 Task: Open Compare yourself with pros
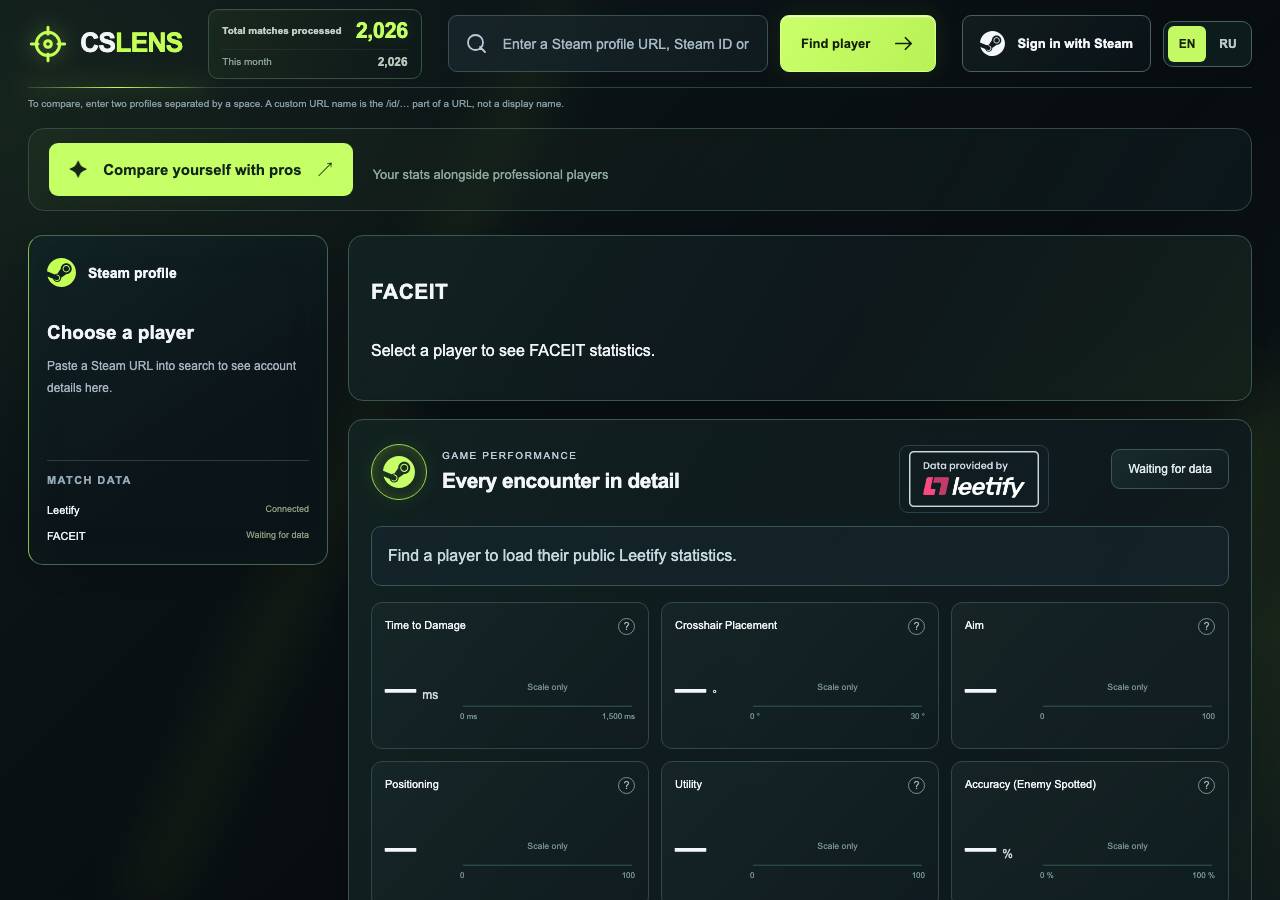coord(201,170)
